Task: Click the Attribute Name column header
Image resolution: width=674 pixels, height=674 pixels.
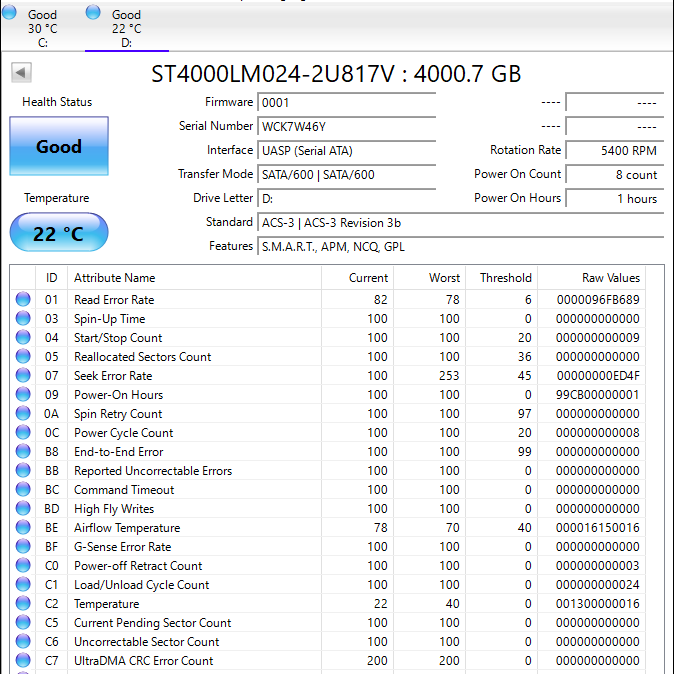Action: (x=194, y=278)
